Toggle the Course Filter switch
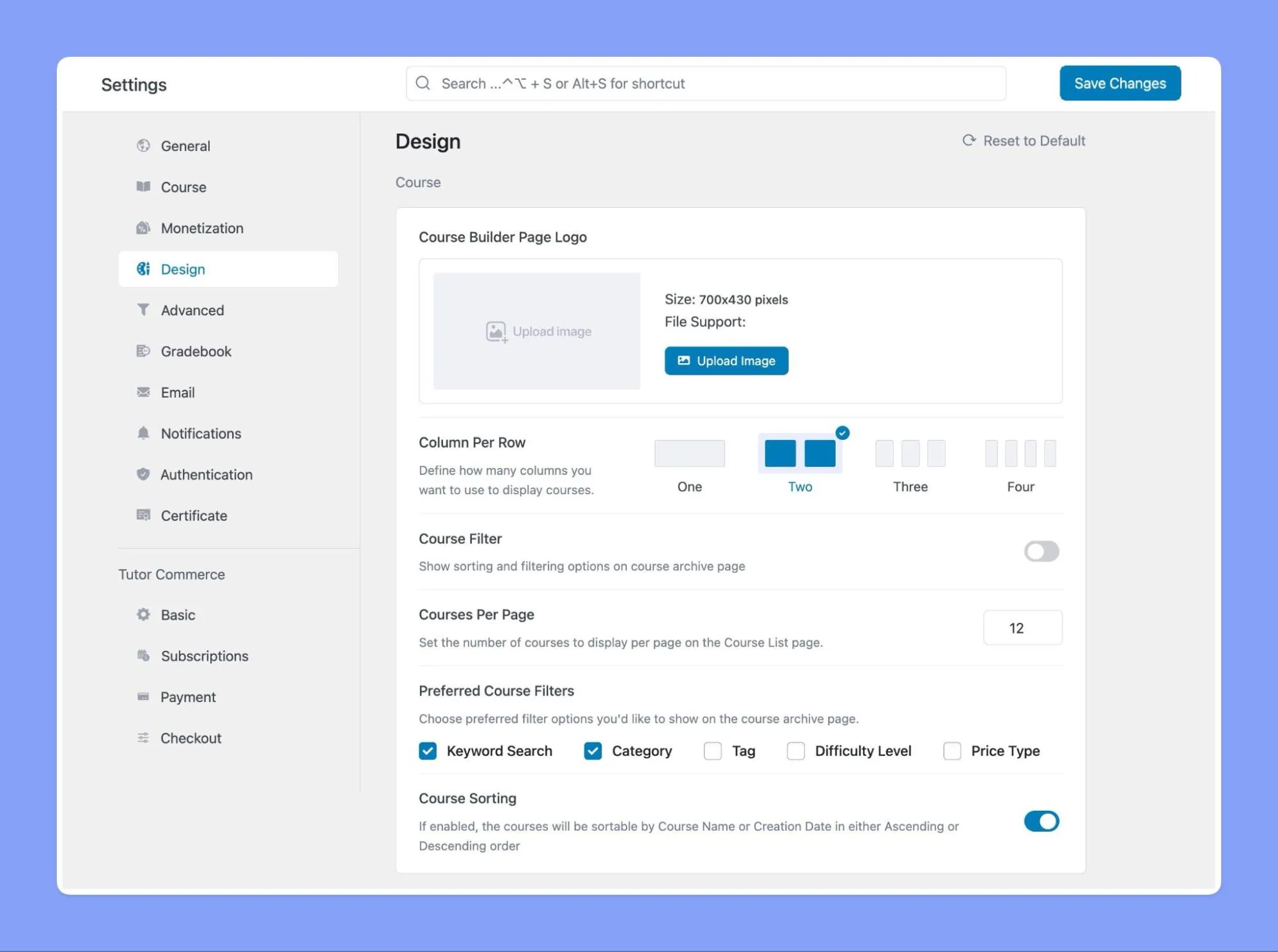 [1042, 550]
